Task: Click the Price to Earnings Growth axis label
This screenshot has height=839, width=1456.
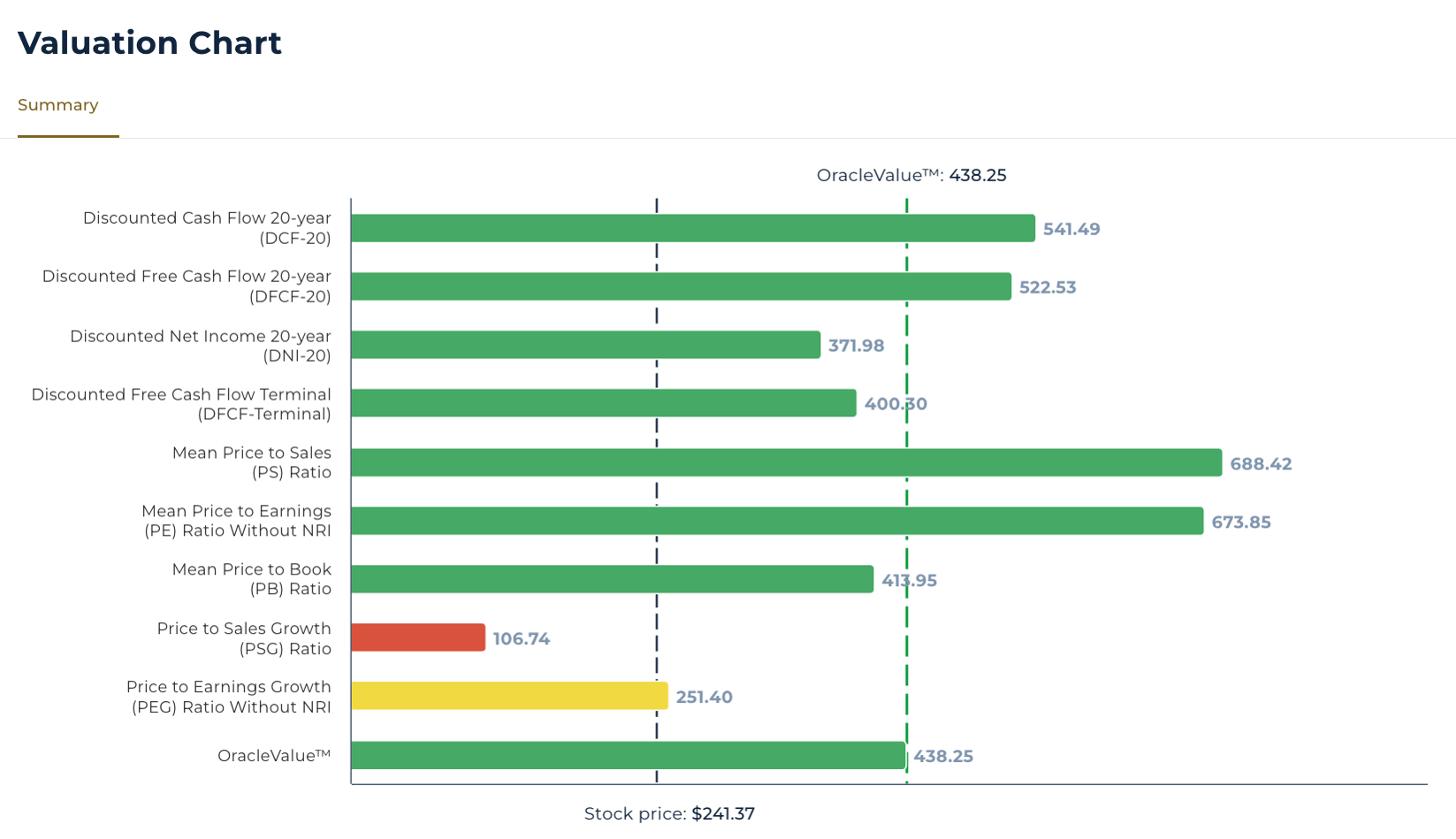Action: coord(229,697)
